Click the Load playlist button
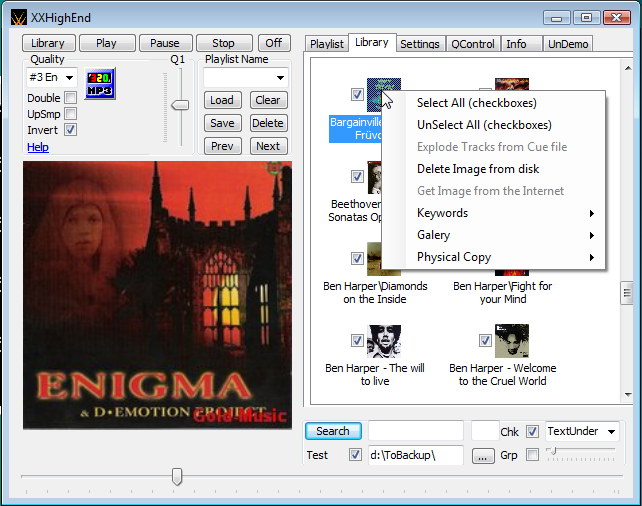 pos(222,100)
